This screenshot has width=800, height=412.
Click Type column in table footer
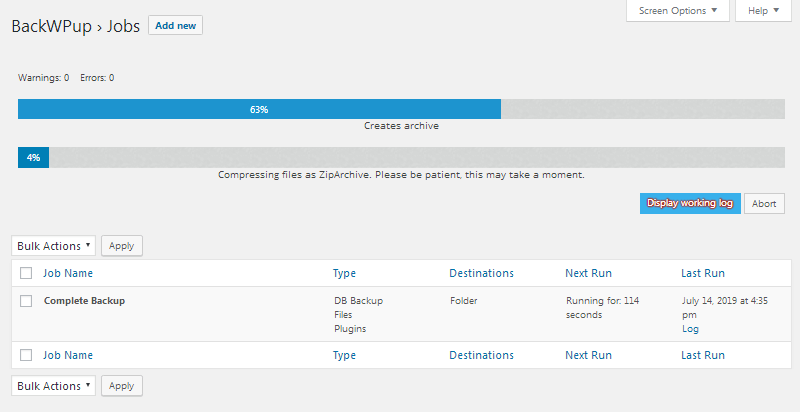[344, 355]
